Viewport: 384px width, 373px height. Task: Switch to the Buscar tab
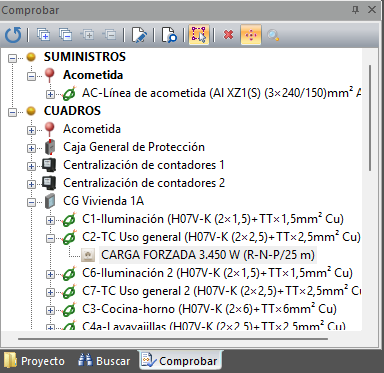click(x=104, y=361)
